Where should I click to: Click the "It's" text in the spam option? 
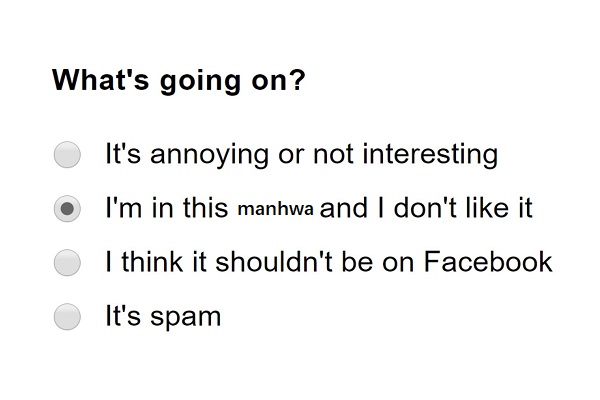124,317
